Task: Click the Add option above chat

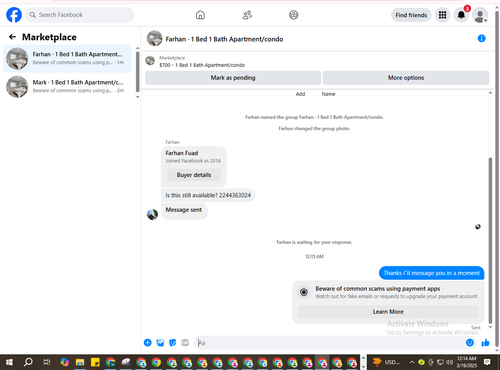Action: click(300, 94)
